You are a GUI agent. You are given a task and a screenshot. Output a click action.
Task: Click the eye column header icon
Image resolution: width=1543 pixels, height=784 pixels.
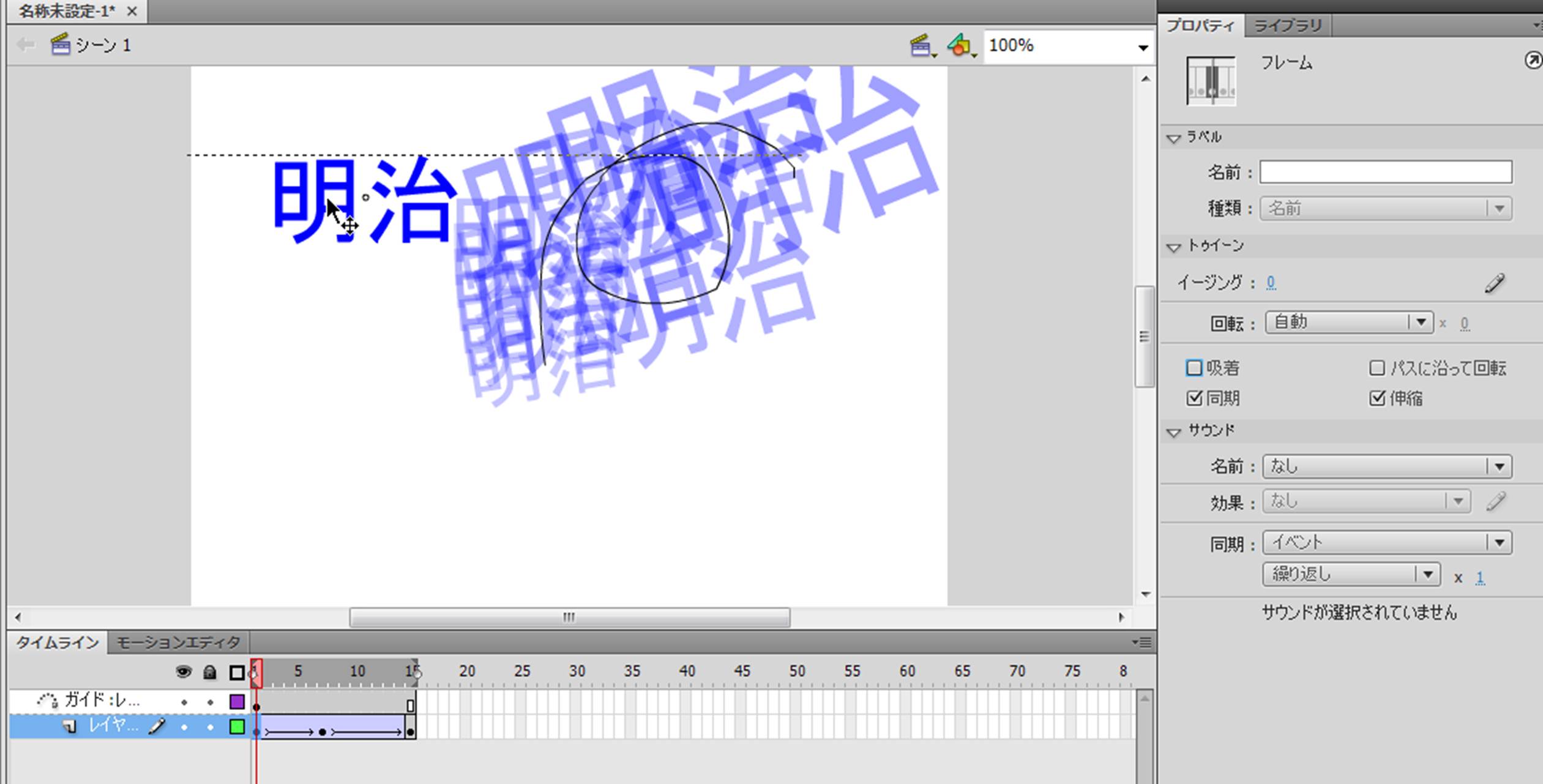click(183, 672)
